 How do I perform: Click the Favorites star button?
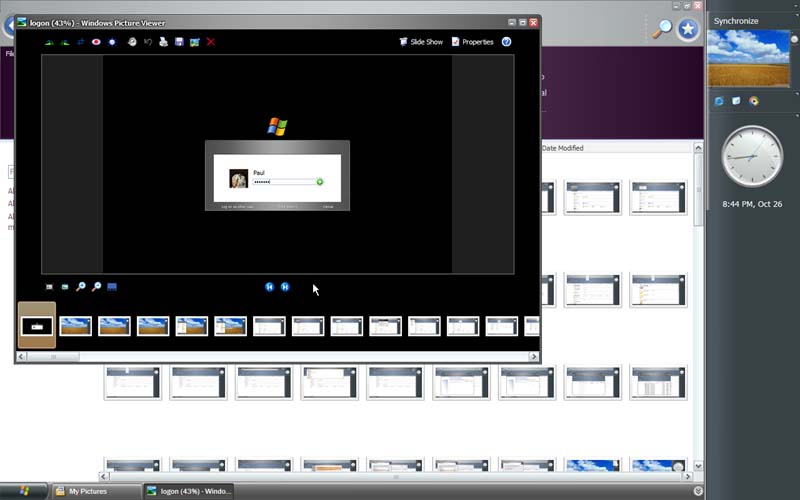click(x=688, y=29)
